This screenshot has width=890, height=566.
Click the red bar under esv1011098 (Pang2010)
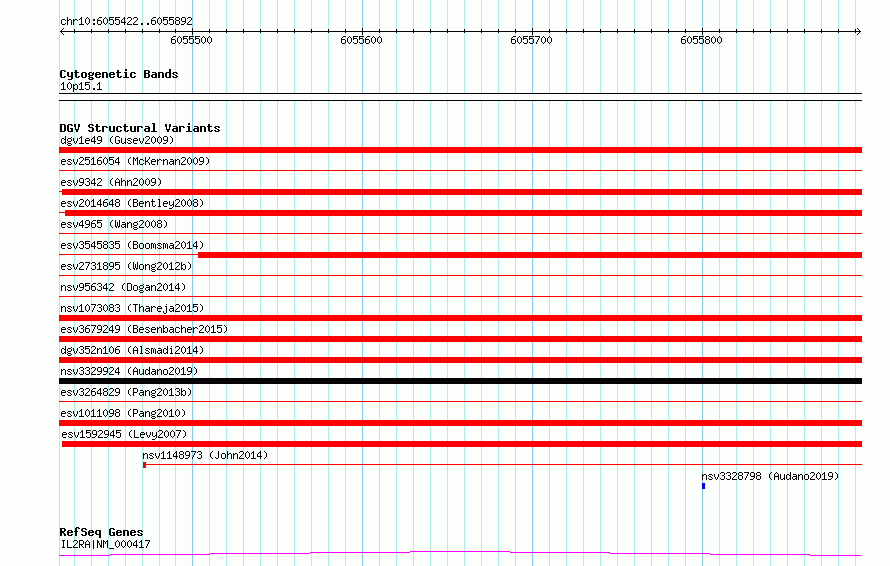pyautogui.click(x=460, y=423)
